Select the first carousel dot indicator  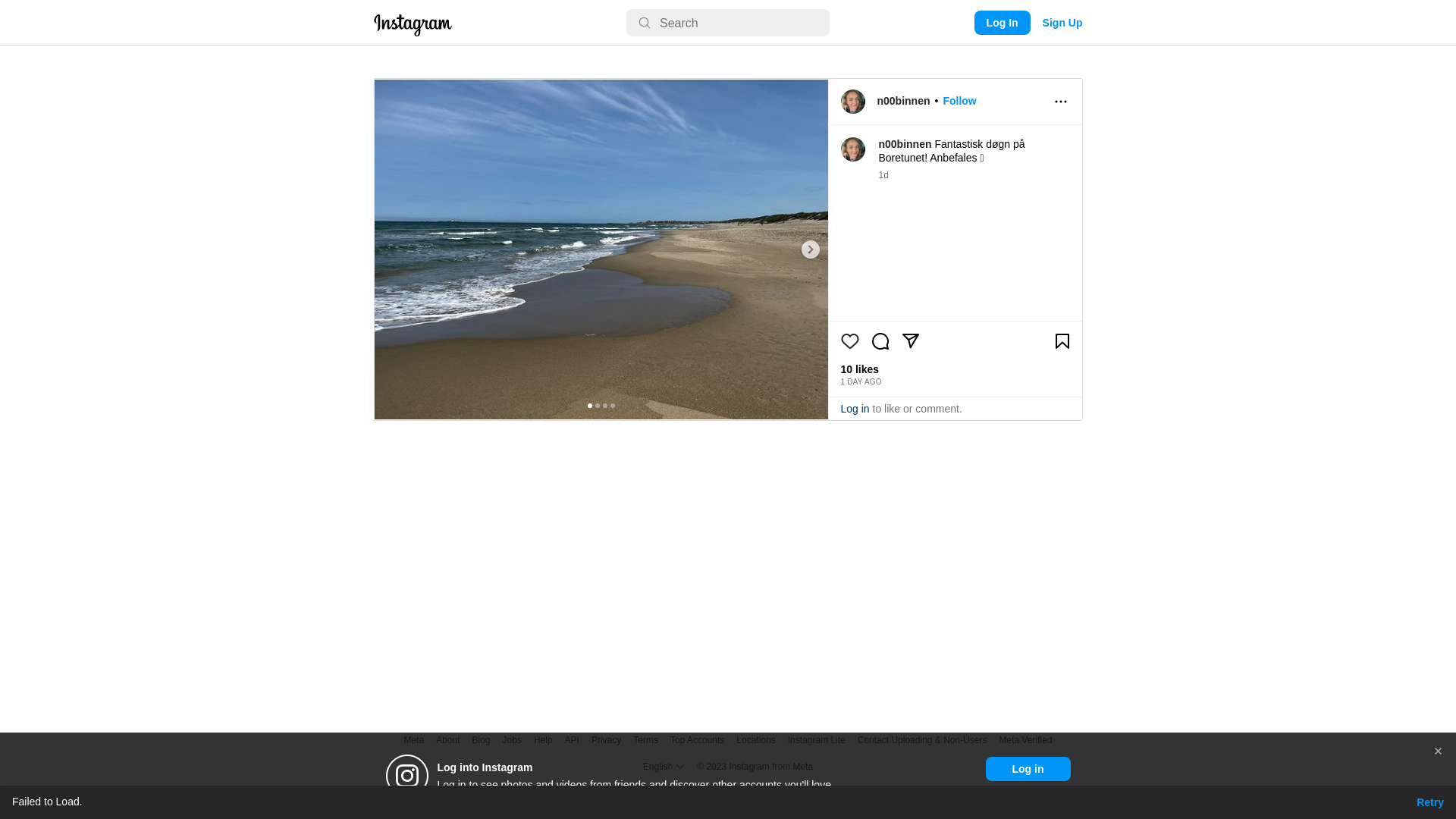point(590,406)
